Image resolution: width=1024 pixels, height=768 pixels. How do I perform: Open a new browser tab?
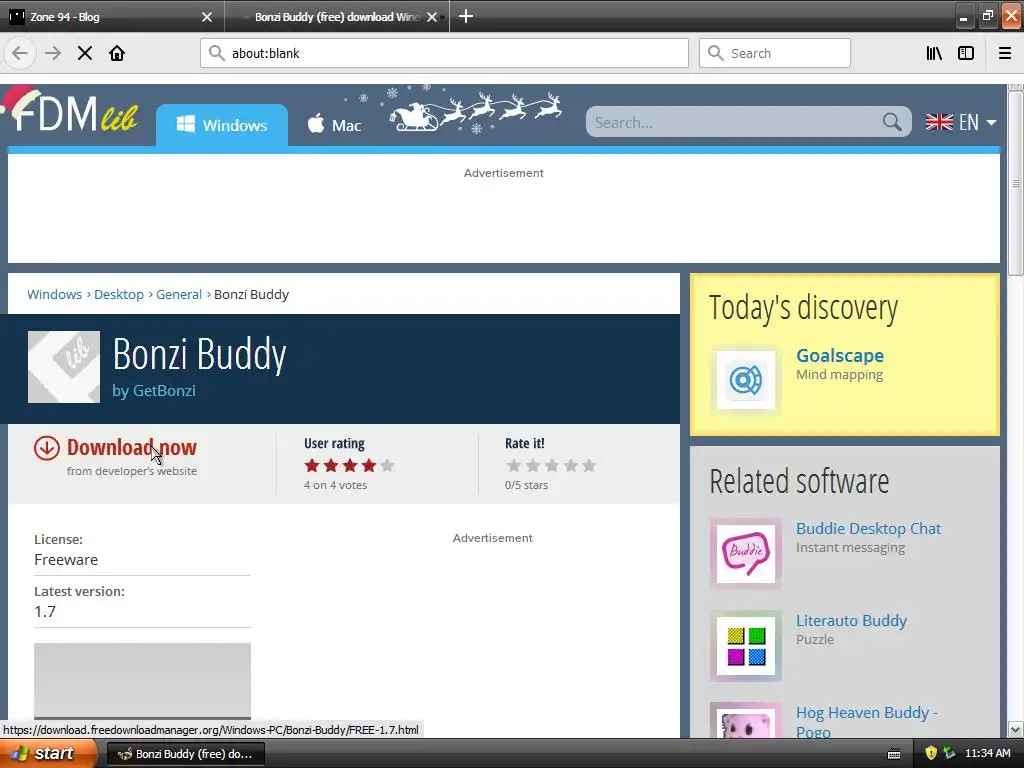click(466, 16)
